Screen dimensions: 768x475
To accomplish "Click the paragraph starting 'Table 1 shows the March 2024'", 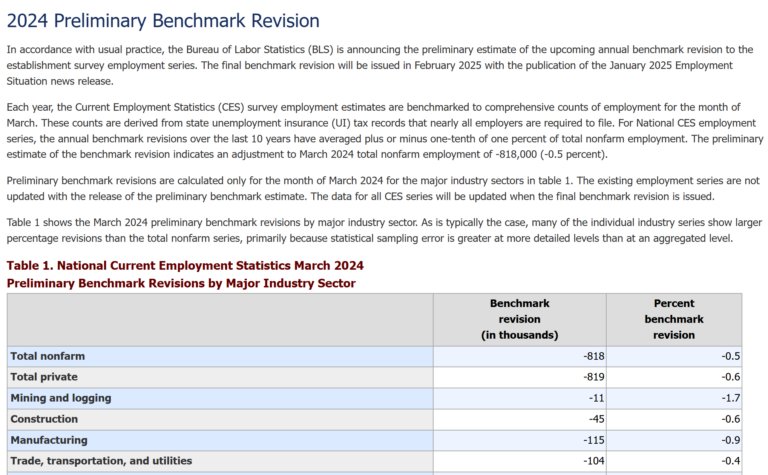I will (384, 230).
